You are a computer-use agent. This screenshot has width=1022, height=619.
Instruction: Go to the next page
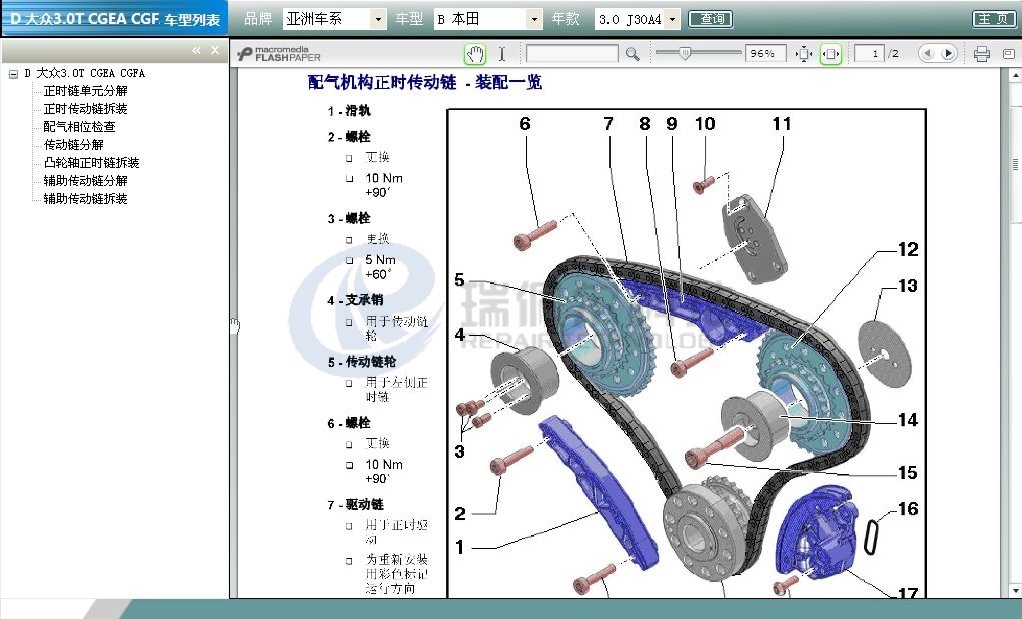tap(947, 54)
